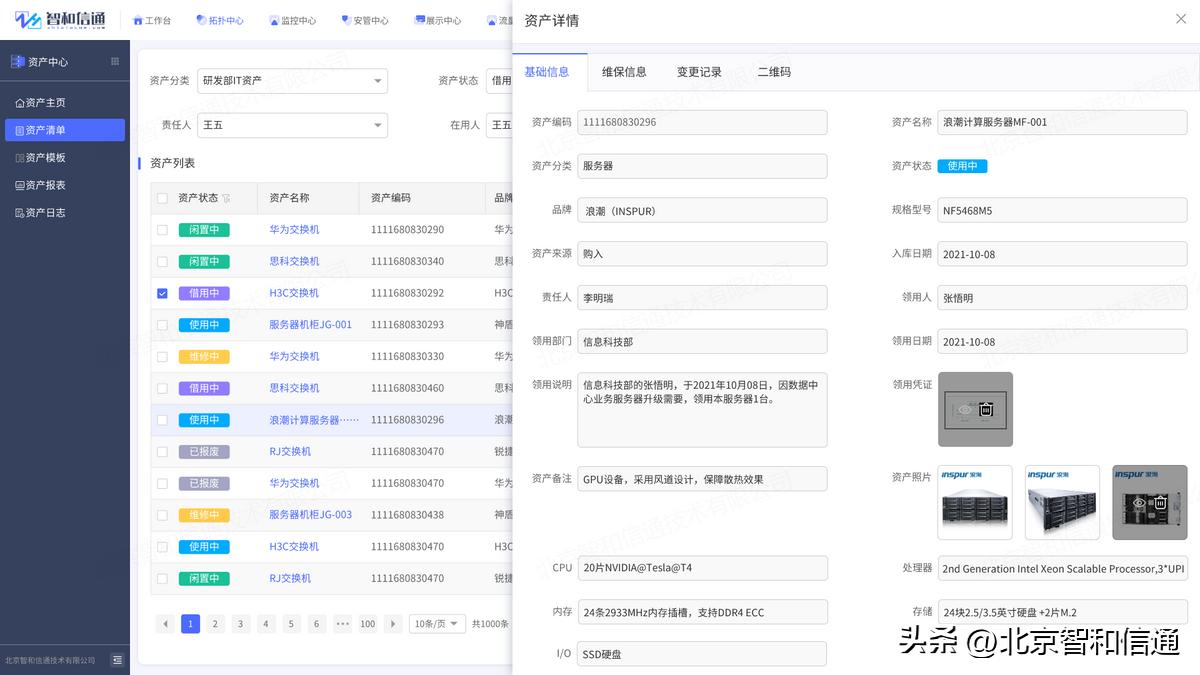
Task: Go to page 2 of results
Action: pyautogui.click(x=215, y=623)
